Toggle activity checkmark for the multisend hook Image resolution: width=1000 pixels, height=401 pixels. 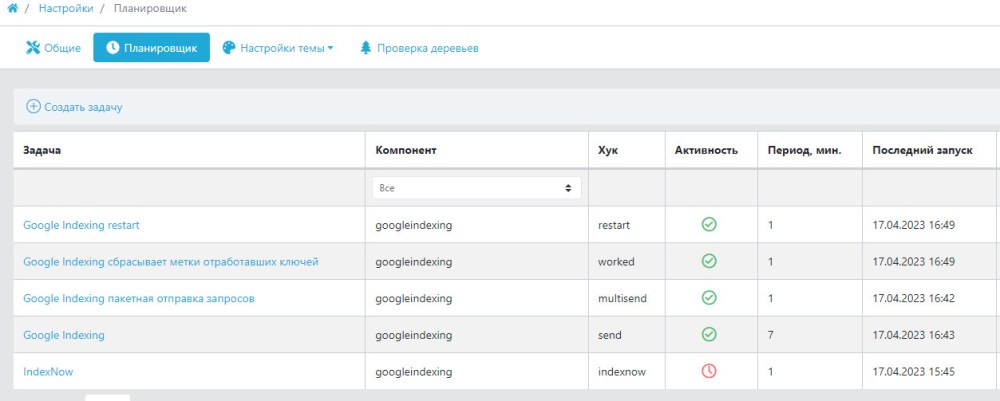[x=709, y=298]
